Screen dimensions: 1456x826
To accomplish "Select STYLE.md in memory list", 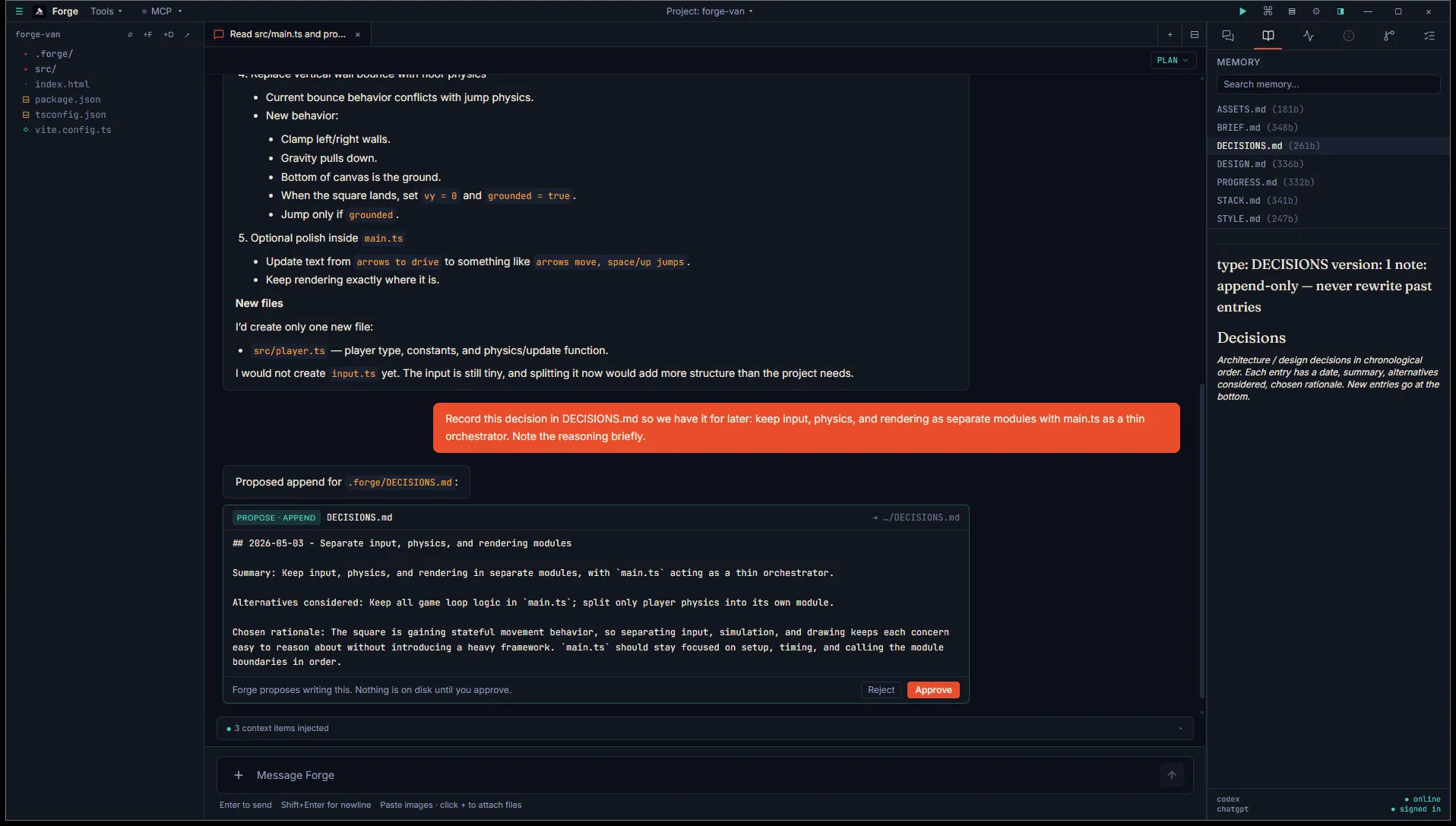I will 1328,219.
